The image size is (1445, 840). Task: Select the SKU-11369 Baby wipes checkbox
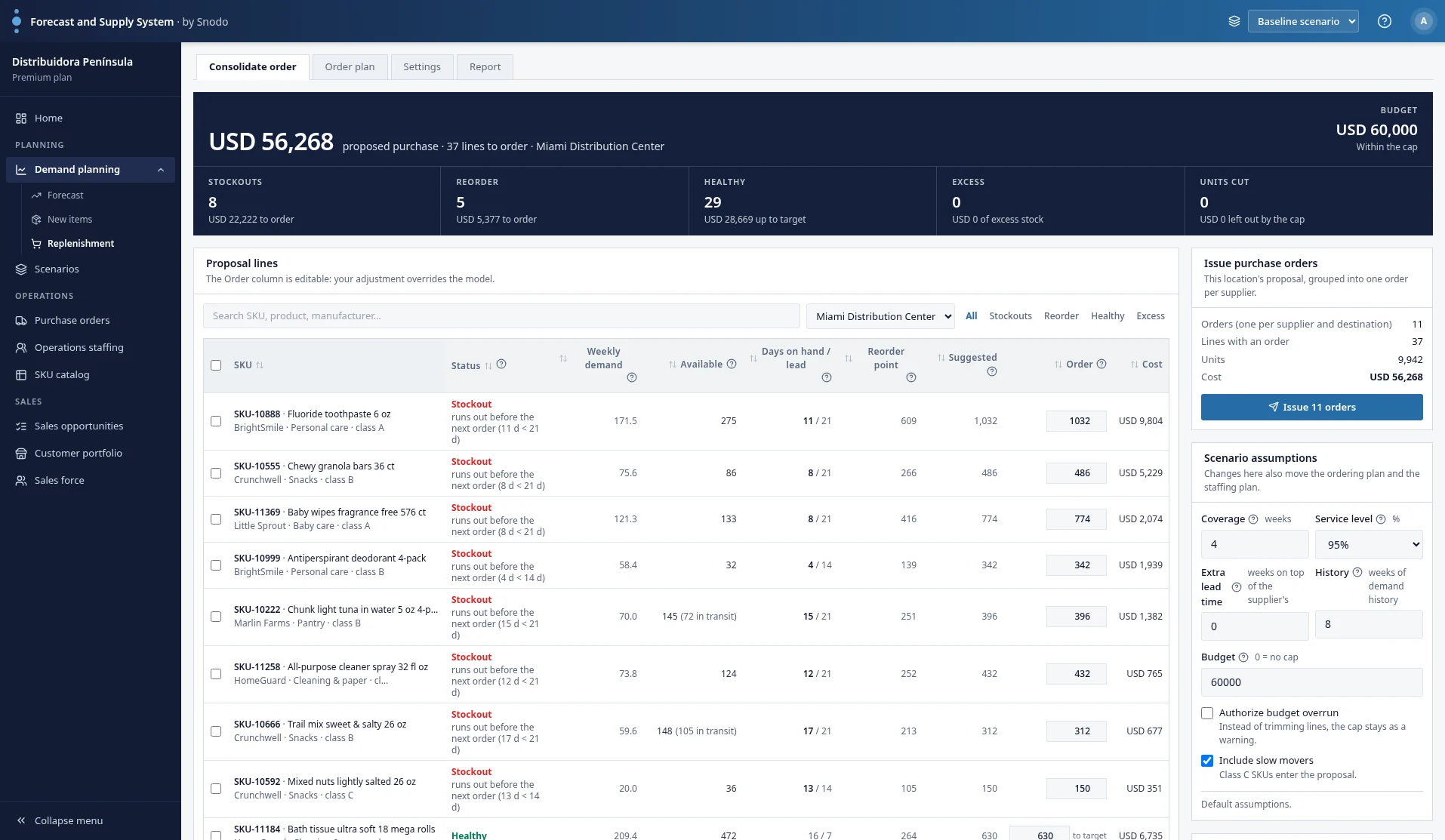tap(216, 519)
